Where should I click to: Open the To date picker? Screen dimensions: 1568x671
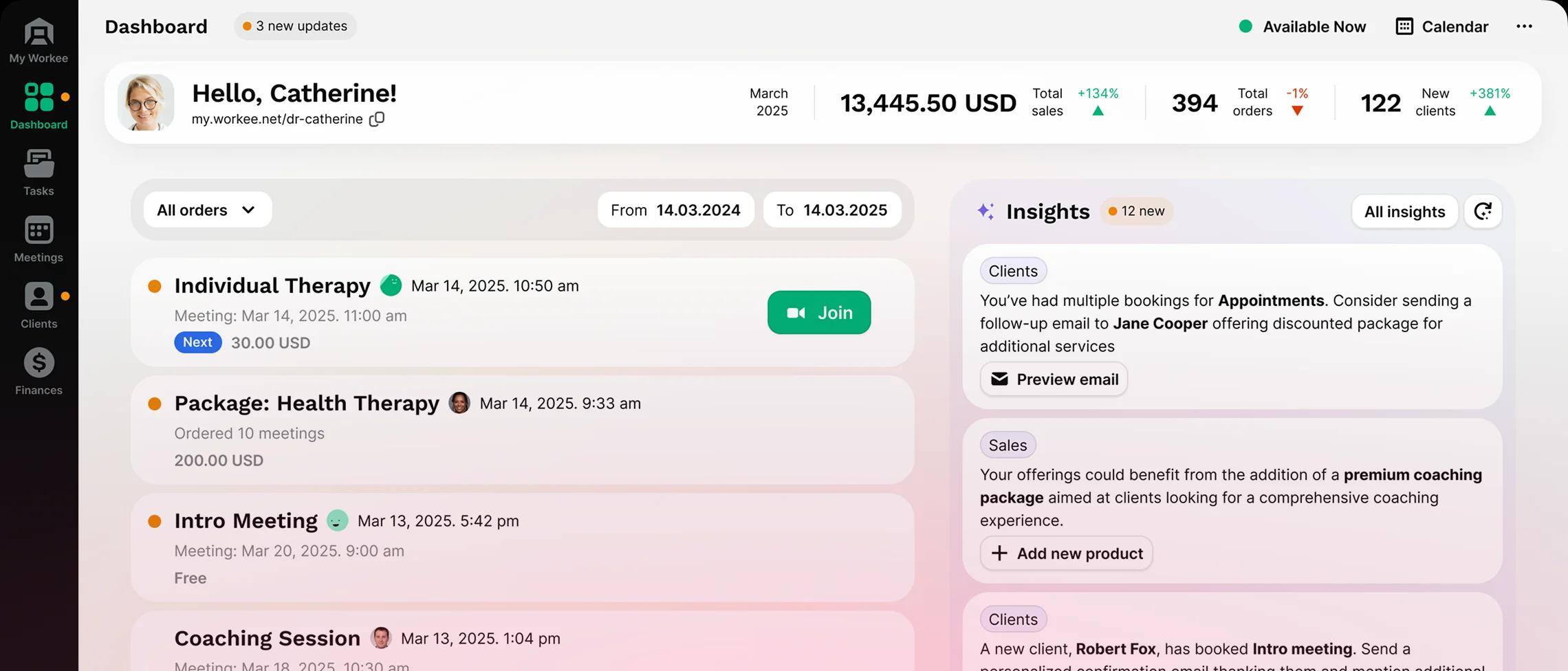click(831, 210)
